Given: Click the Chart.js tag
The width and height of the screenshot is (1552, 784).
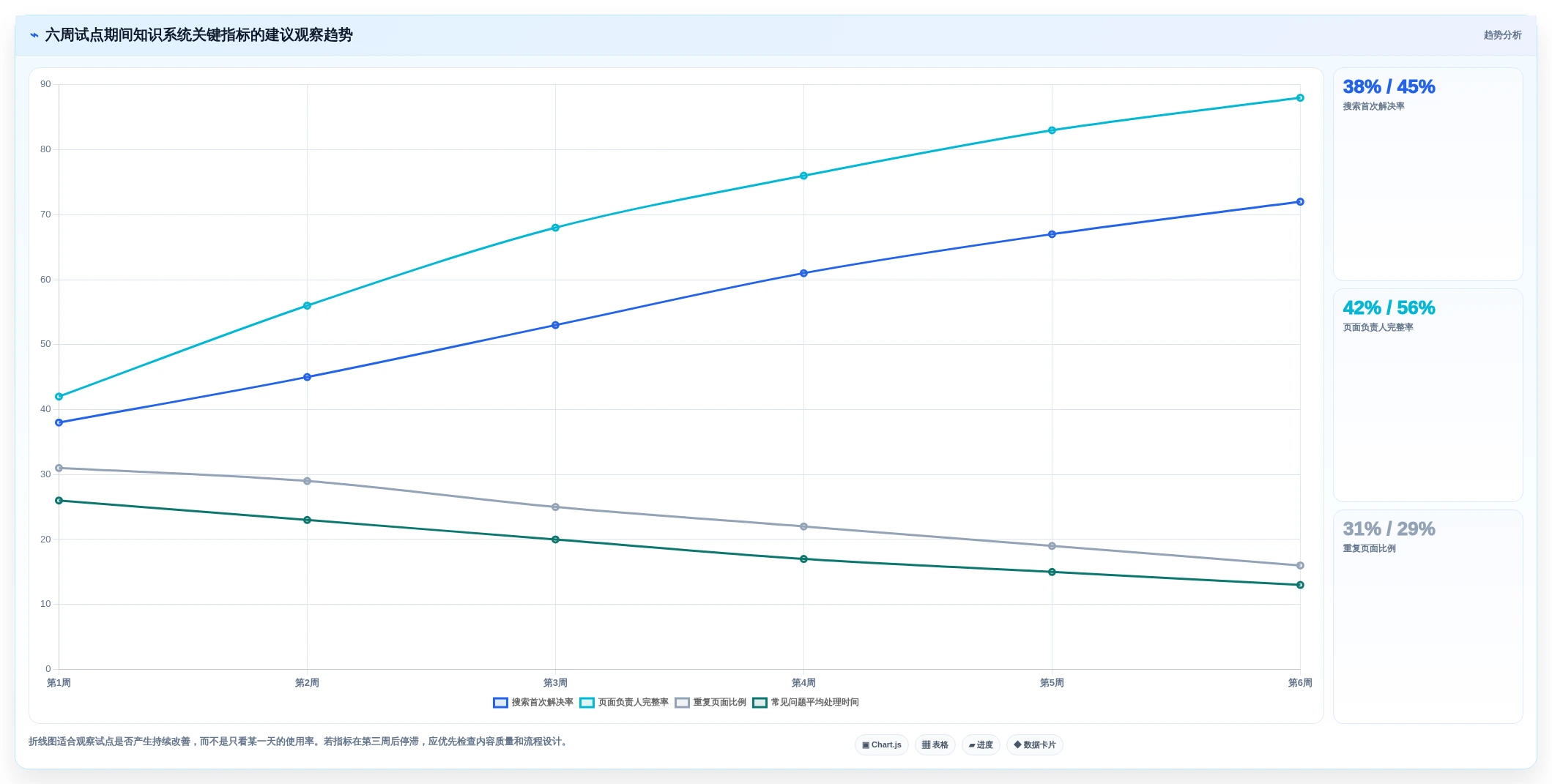Looking at the screenshot, I should coord(882,745).
